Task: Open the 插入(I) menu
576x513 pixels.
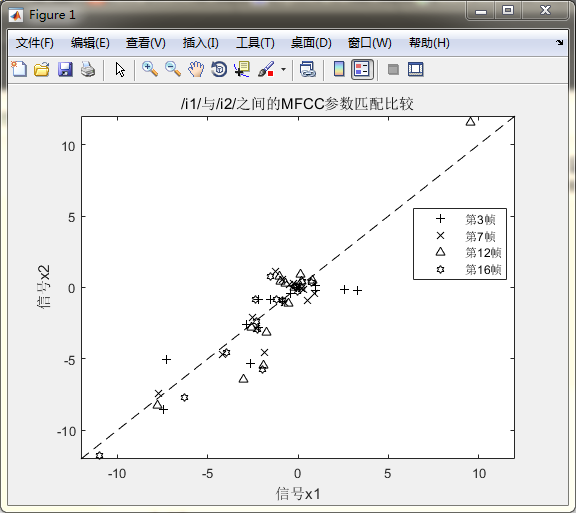Action: point(201,43)
